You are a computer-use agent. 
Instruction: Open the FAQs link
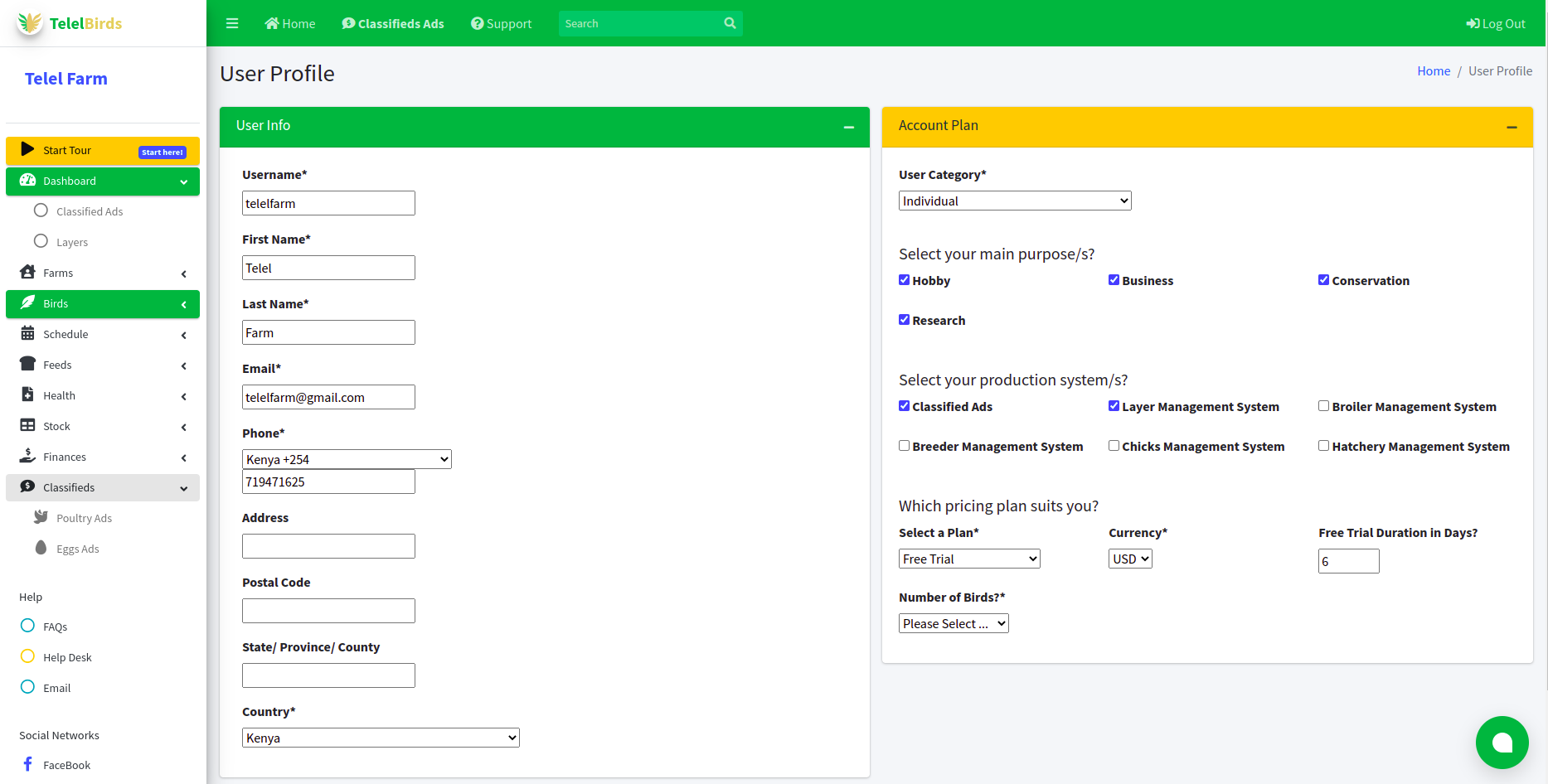click(55, 627)
